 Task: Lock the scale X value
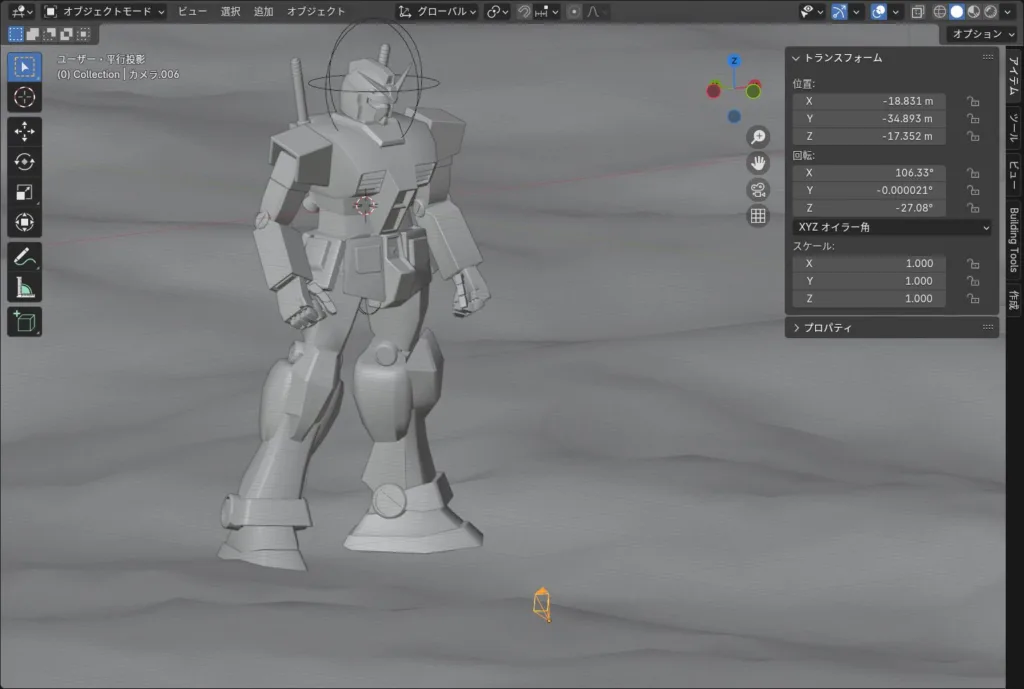(973, 263)
